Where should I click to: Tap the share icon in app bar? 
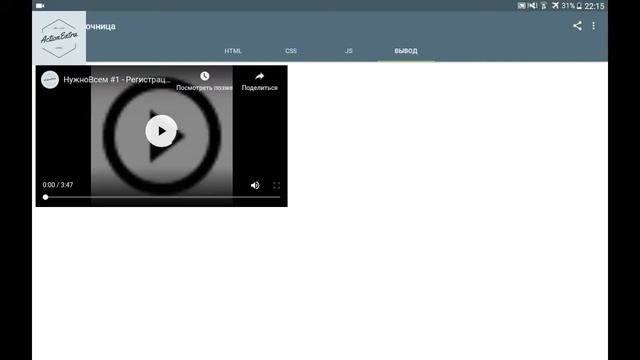pos(577,26)
